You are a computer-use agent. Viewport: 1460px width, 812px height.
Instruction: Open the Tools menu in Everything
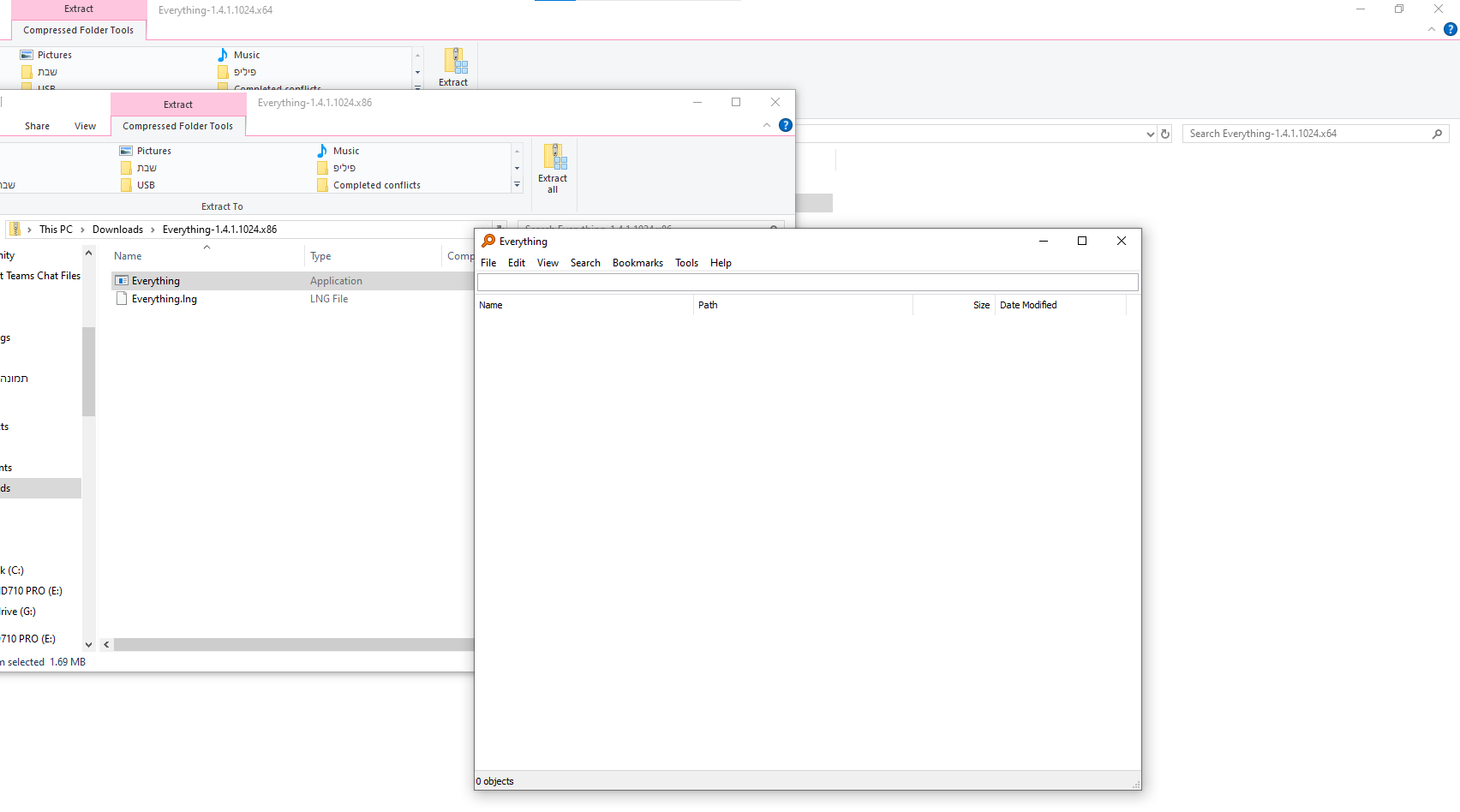pos(686,263)
